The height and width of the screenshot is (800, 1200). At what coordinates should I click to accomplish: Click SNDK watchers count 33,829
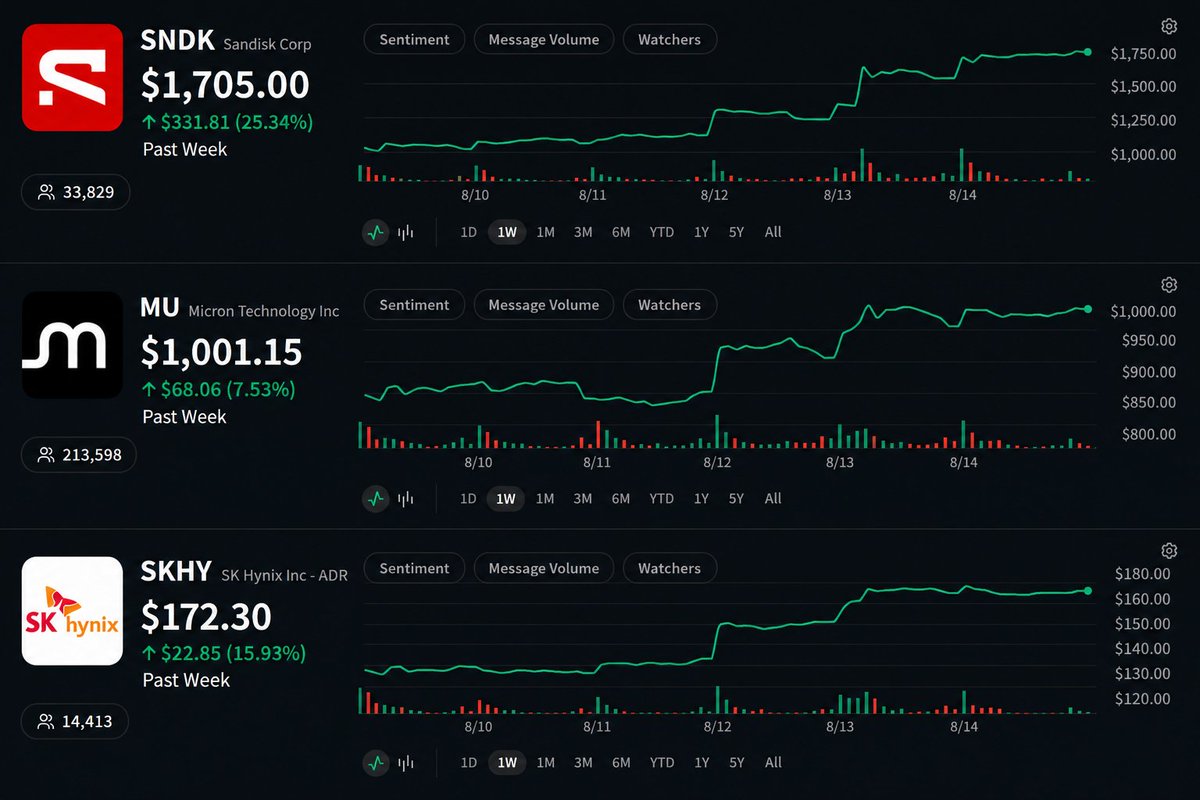pyautogui.click(x=75, y=192)
